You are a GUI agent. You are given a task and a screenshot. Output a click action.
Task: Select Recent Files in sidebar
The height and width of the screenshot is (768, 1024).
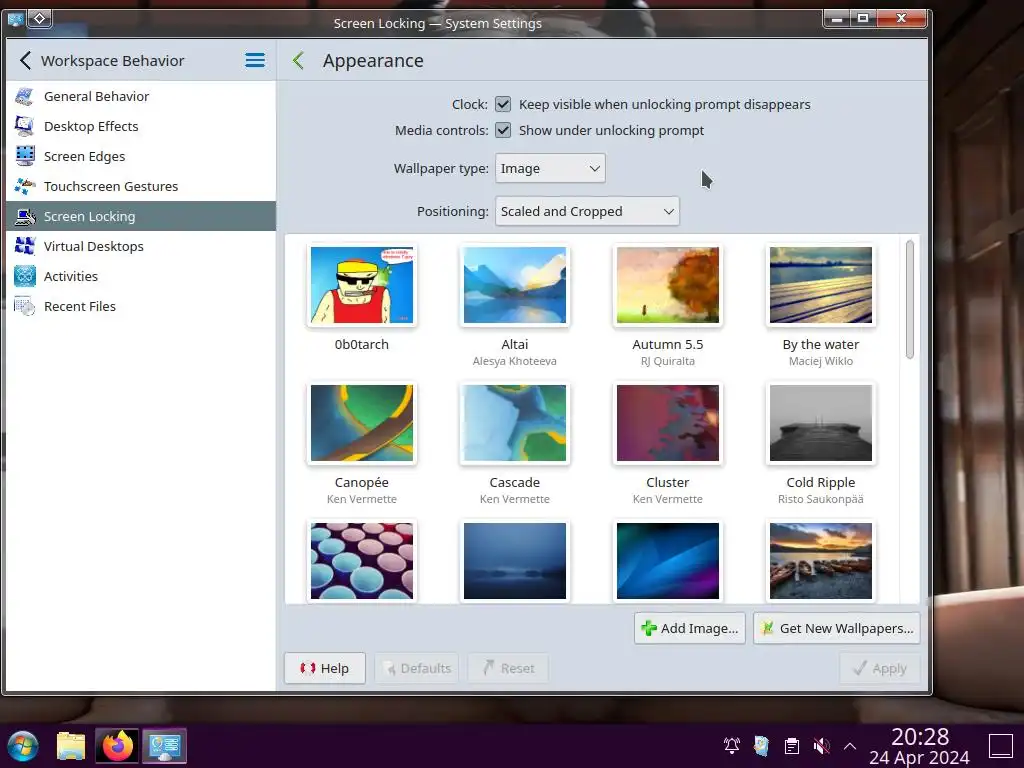141,307
